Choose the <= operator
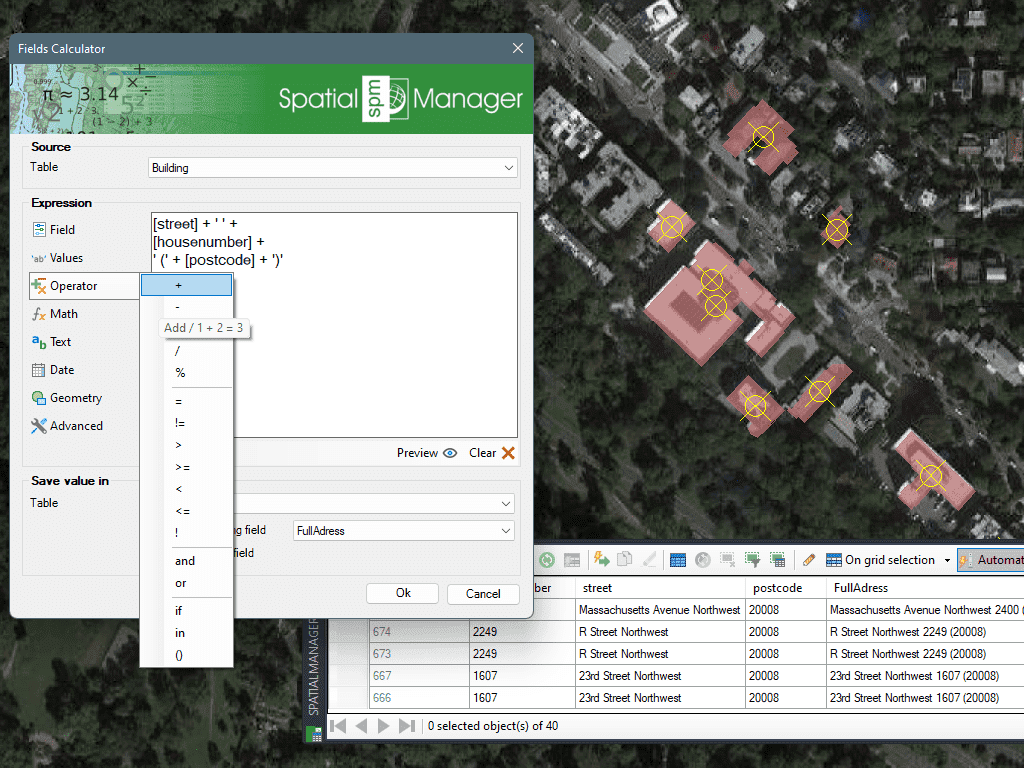 tap(187, 511)
